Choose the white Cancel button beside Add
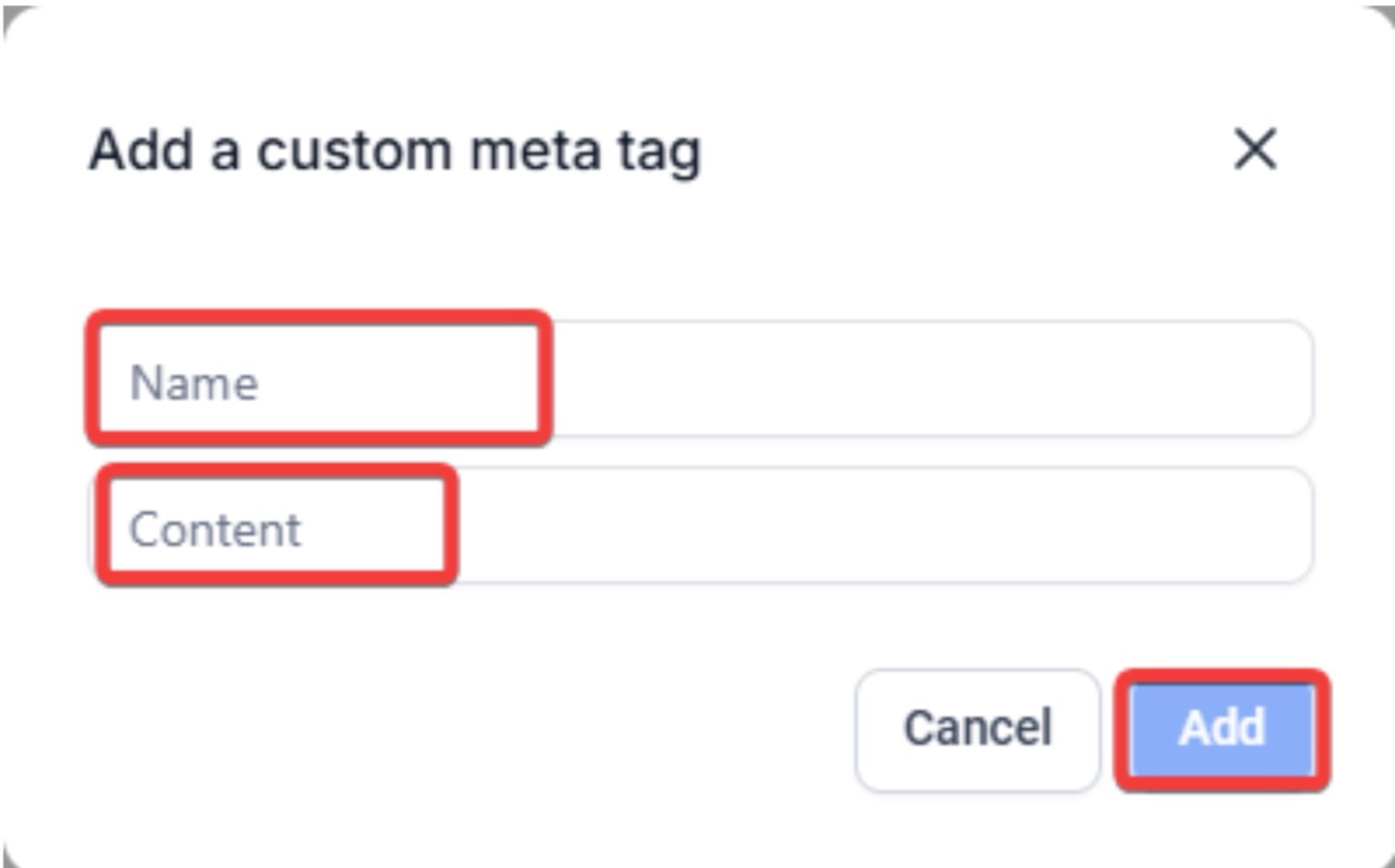 (x=977, y=729)
